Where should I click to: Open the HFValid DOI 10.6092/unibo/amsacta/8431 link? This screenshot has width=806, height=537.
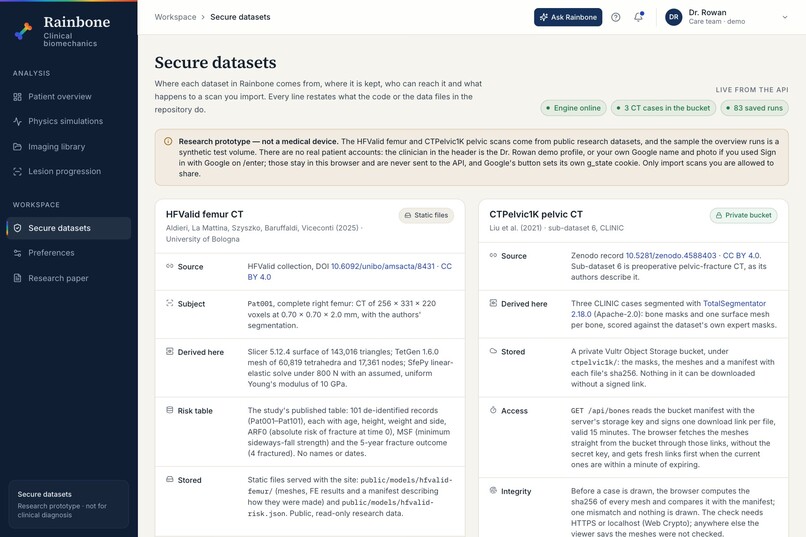382,266
